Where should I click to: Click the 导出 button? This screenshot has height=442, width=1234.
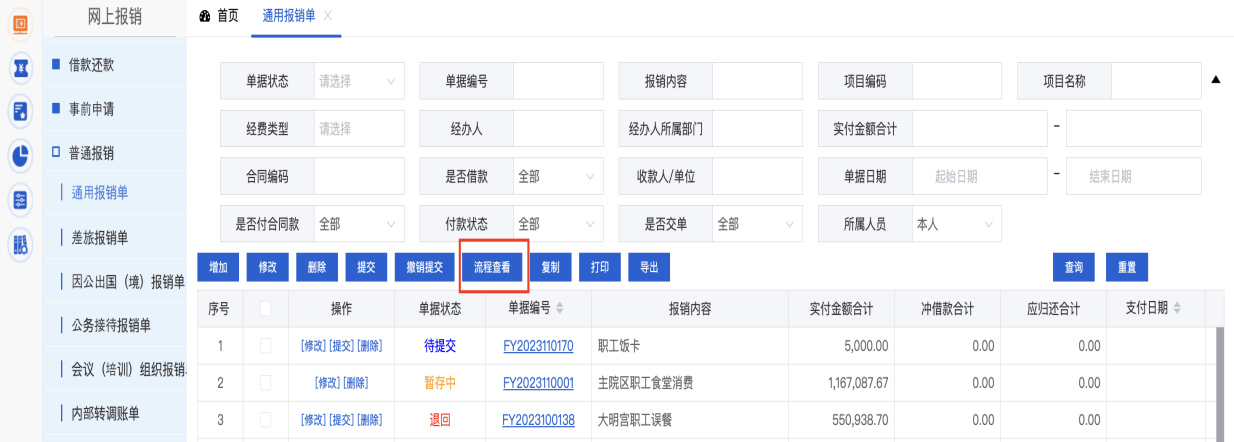point(649,267)
